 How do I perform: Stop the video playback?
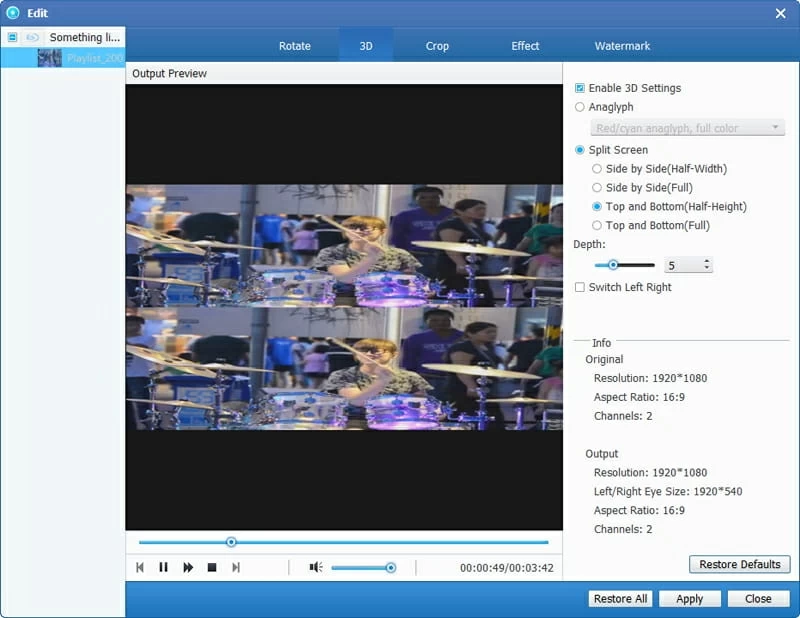coord(212,567)
